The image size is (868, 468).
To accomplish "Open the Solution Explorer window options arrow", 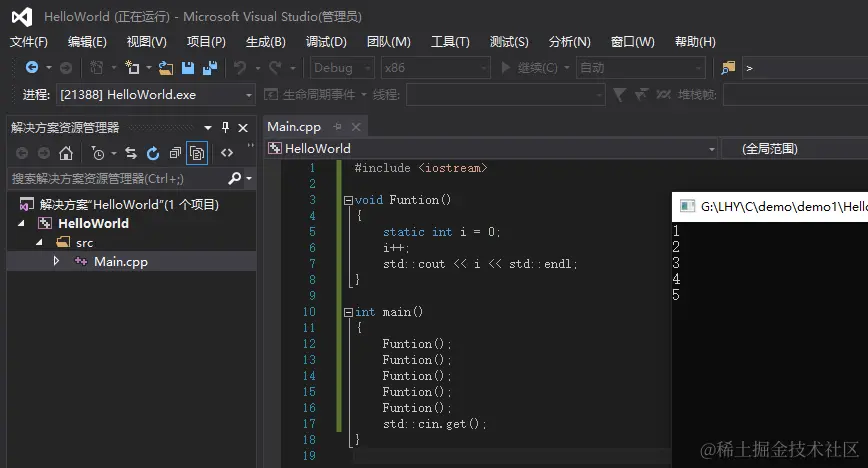I will pos(208,127).
